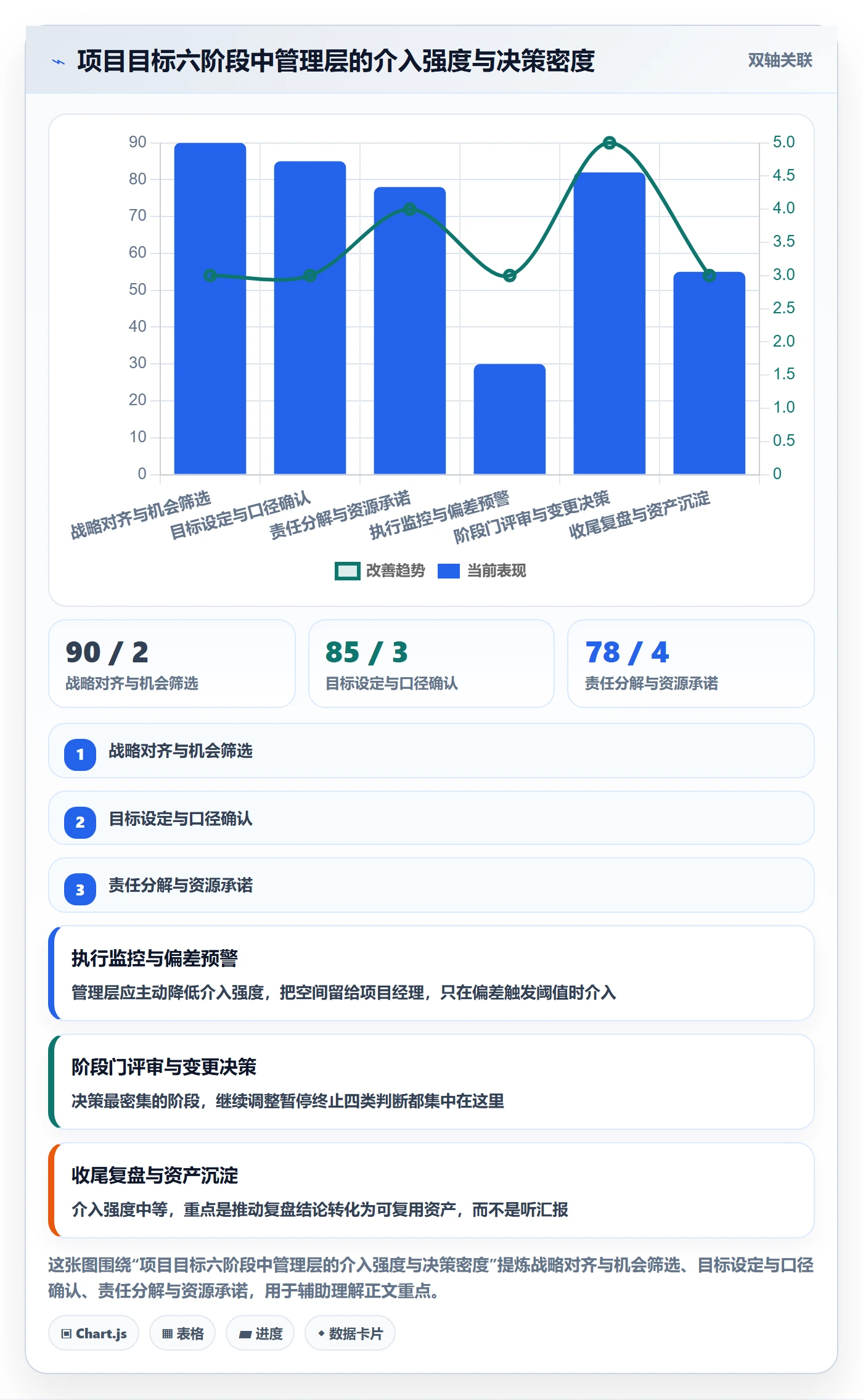
Task: Click the 阶段门评审与变更决策 trend line peak point
Action: pyautogui.click(x=610, y=143)
